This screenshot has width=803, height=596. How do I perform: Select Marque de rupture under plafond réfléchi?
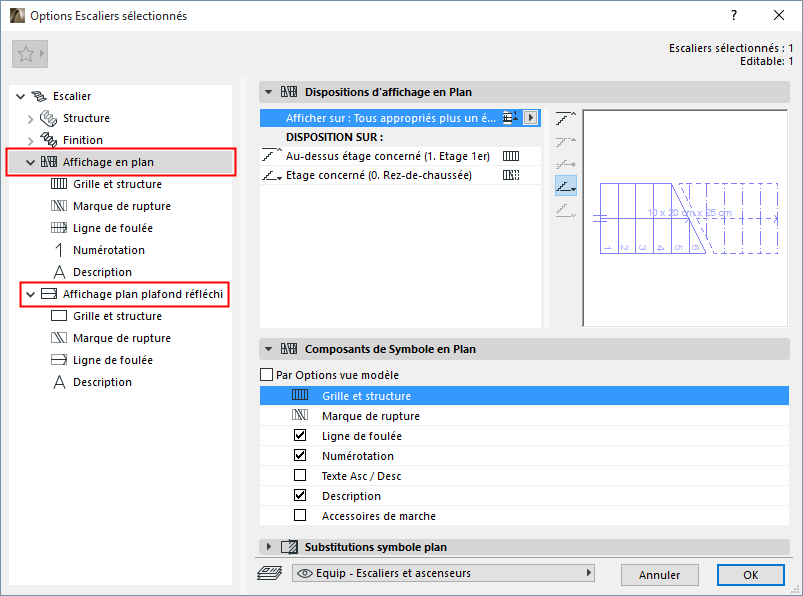(122, 338)
